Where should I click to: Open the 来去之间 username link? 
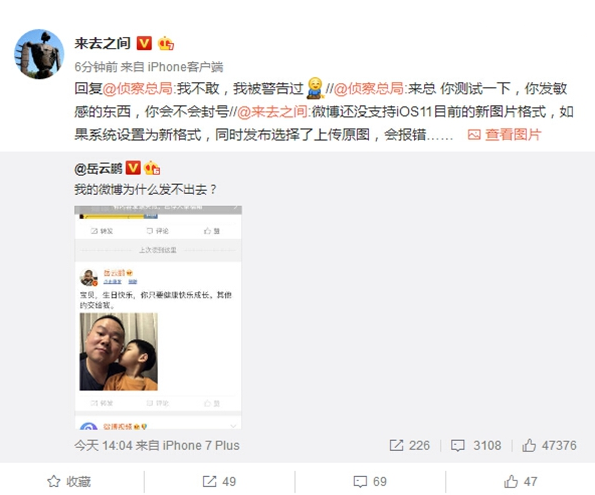pos(102,43)
